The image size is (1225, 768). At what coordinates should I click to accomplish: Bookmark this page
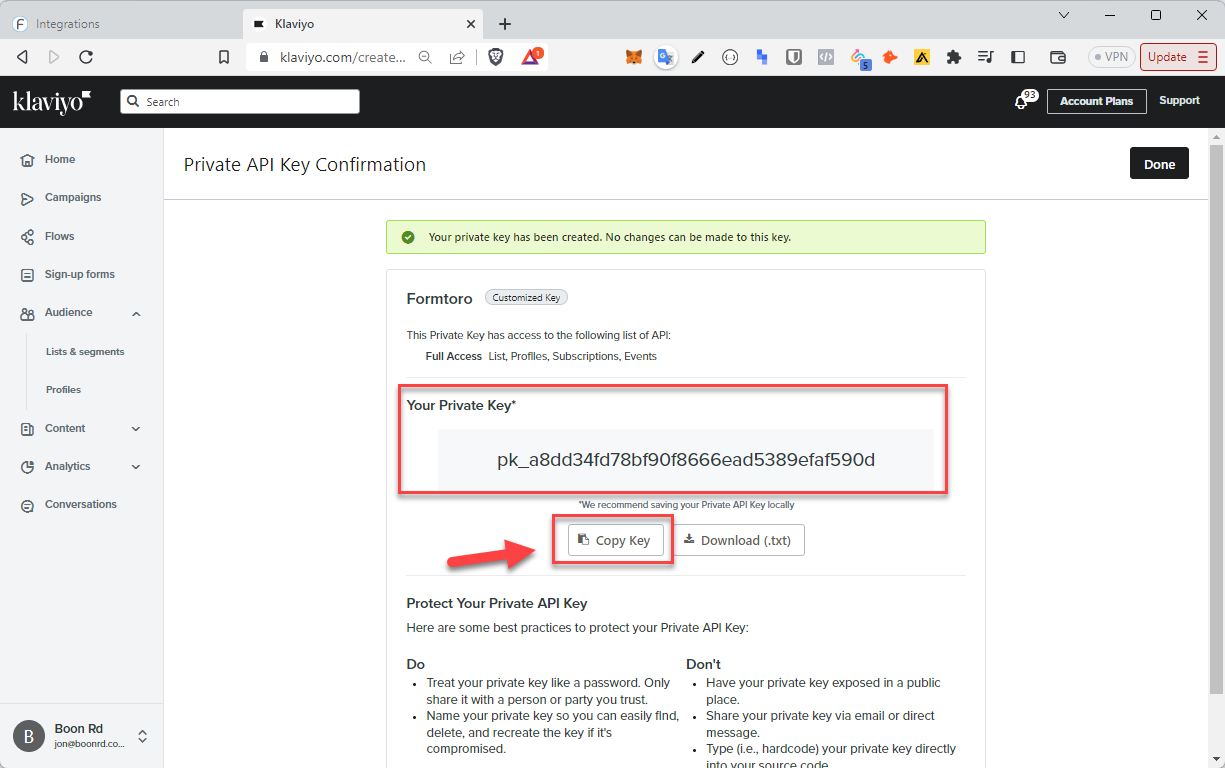point(224,57)
